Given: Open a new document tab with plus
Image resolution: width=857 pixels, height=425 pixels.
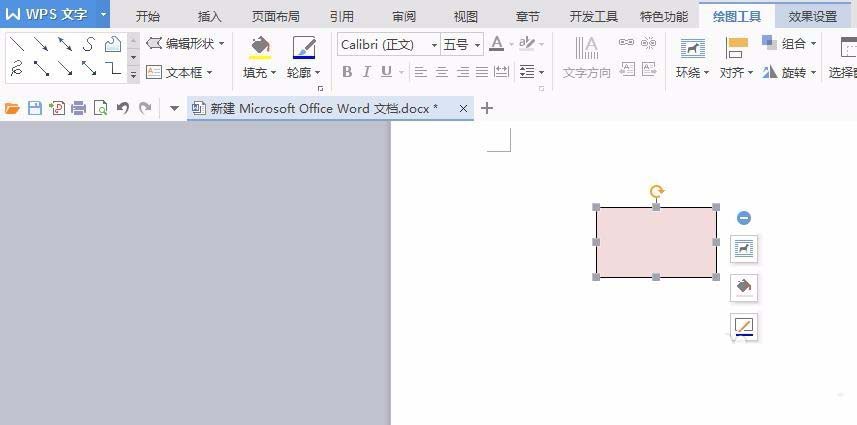Looking at the screenshot, I should click(x=486, y=108).
